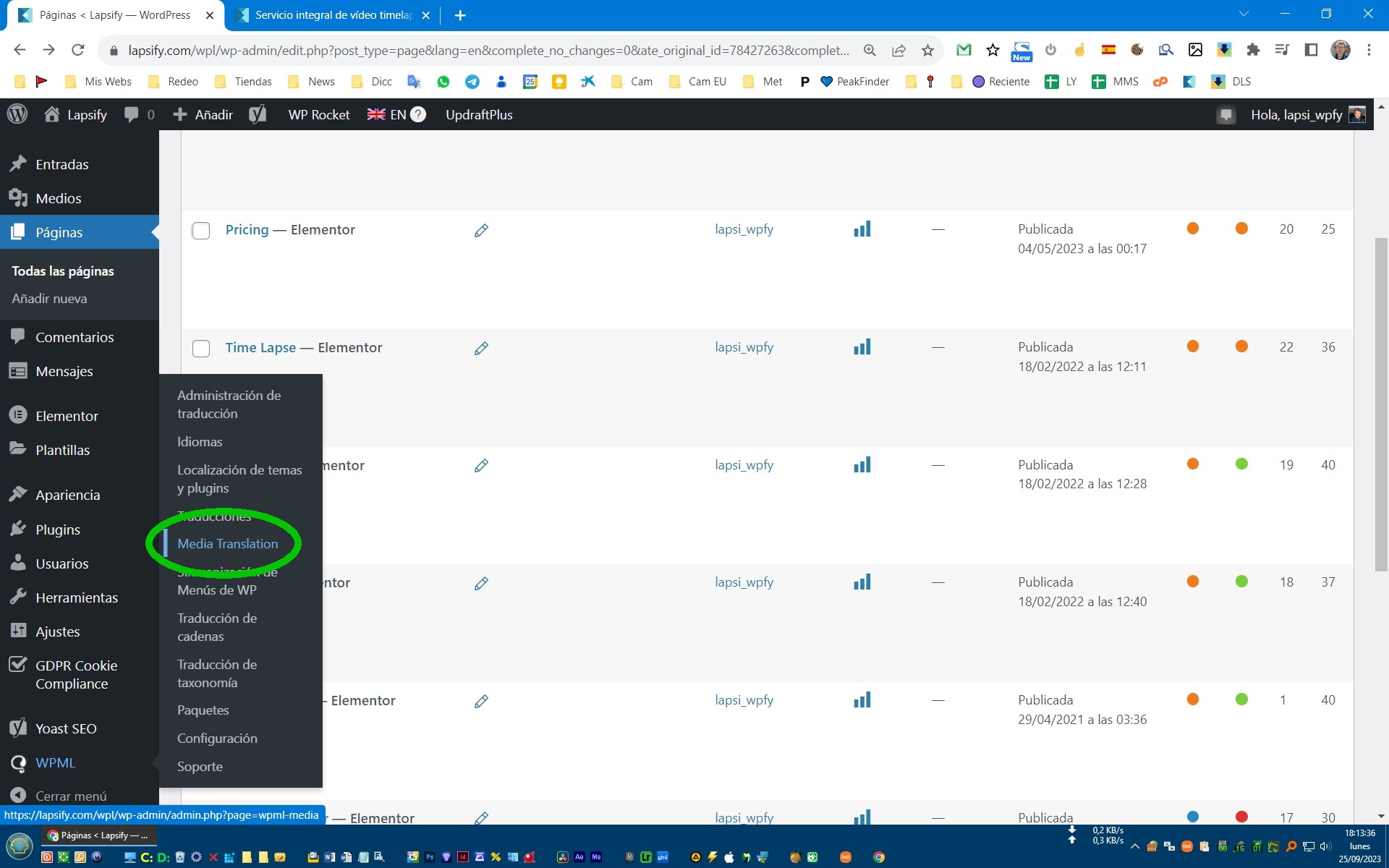This screenshot has height=868, width=1389.
Task: Open the WordPress logo menu in admin bar
Action: [17, 114]
